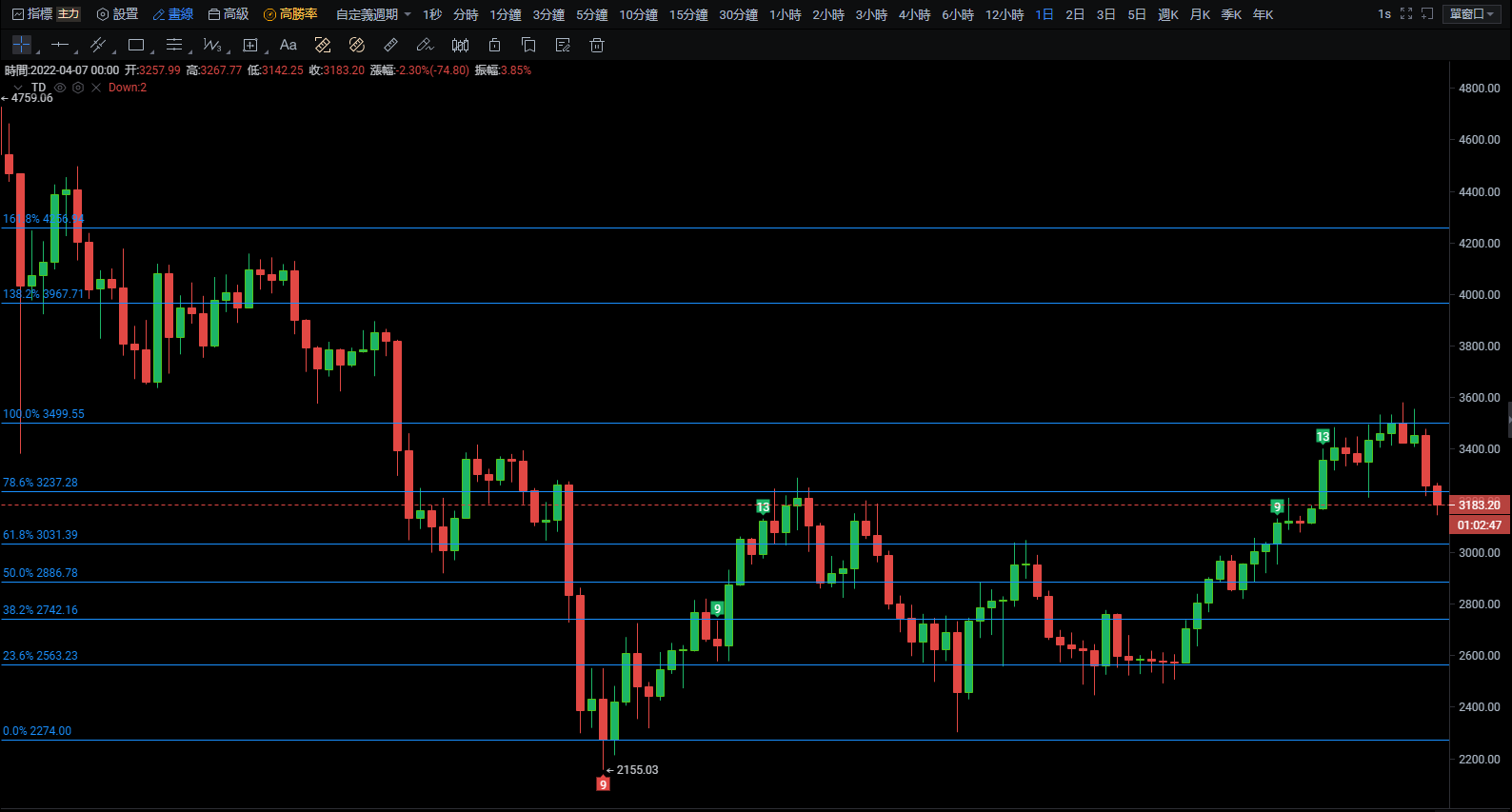The width and height of the screenshot is (1512, 812).
Task: Click the Down:2 TD indicator value
Action: coord(127,88)
